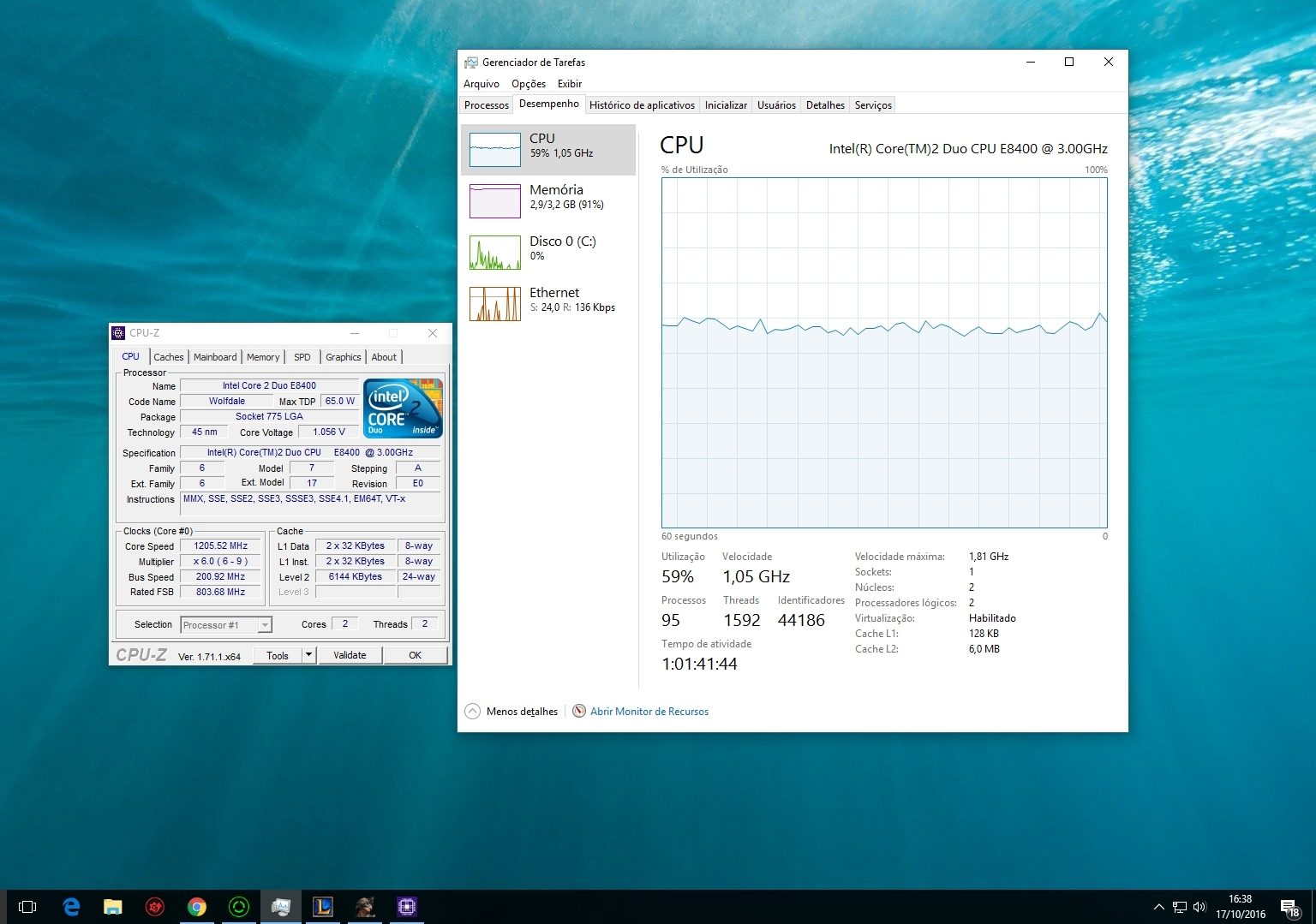The height and width of the screenshot is (924, 1316).
Task: Open the Opções menu
Action: coord(529,84)
